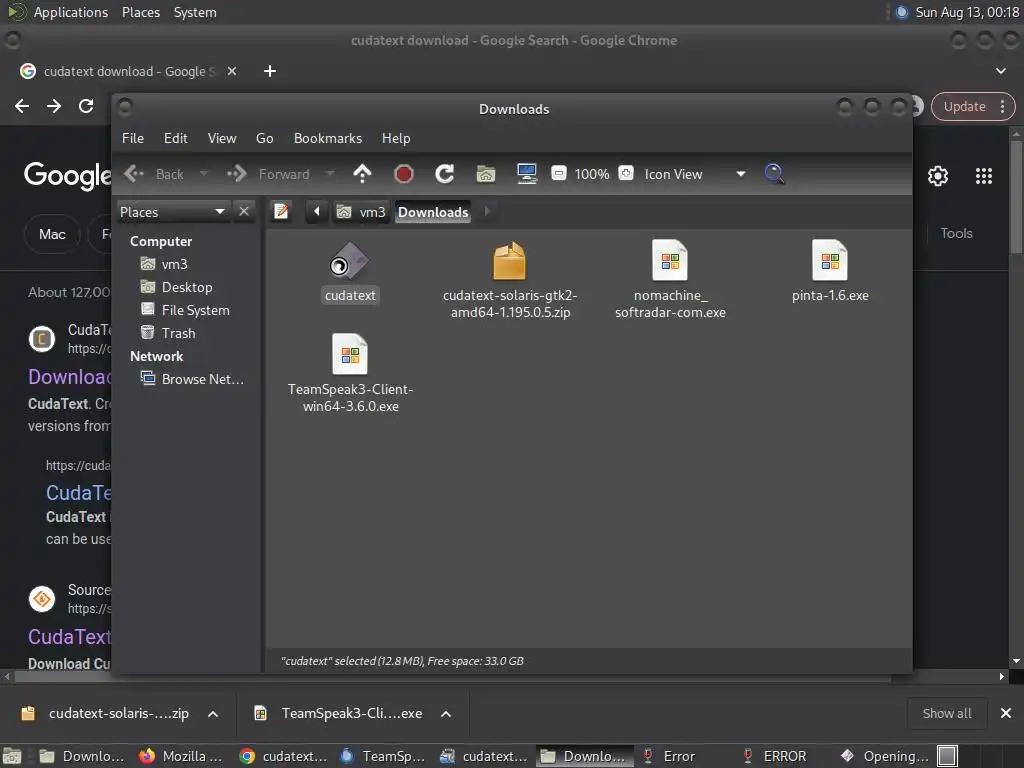
Task: Zoom in with the plus icon
Action: click(626, 174)
